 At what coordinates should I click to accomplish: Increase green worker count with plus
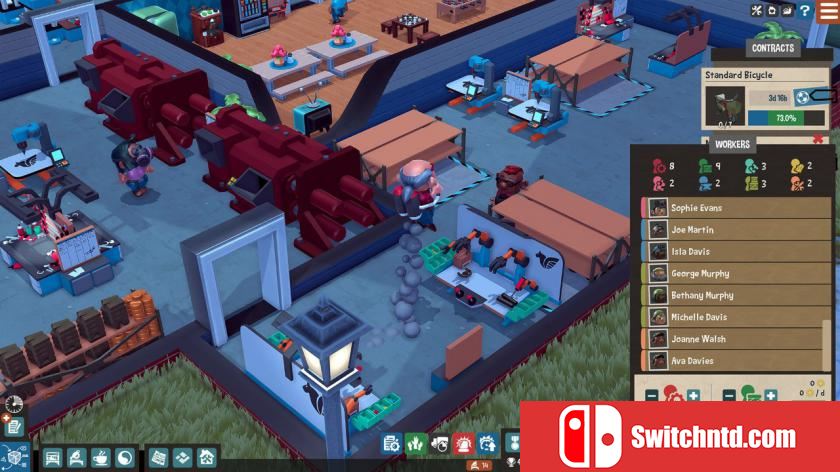[770, 396]
